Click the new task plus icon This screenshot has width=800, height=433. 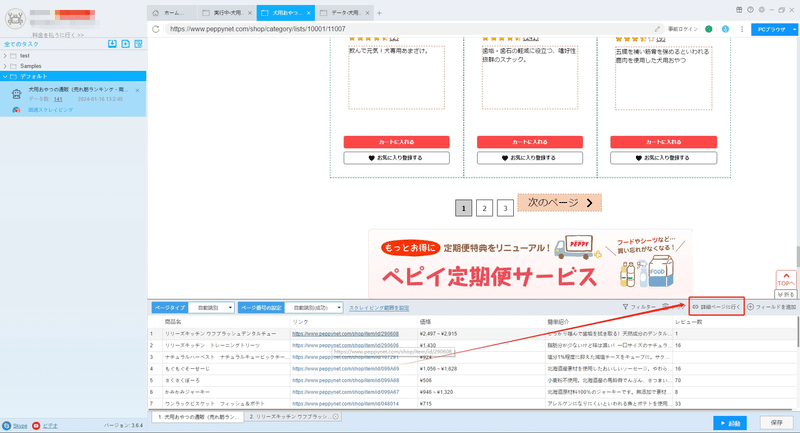coord(126,44)
